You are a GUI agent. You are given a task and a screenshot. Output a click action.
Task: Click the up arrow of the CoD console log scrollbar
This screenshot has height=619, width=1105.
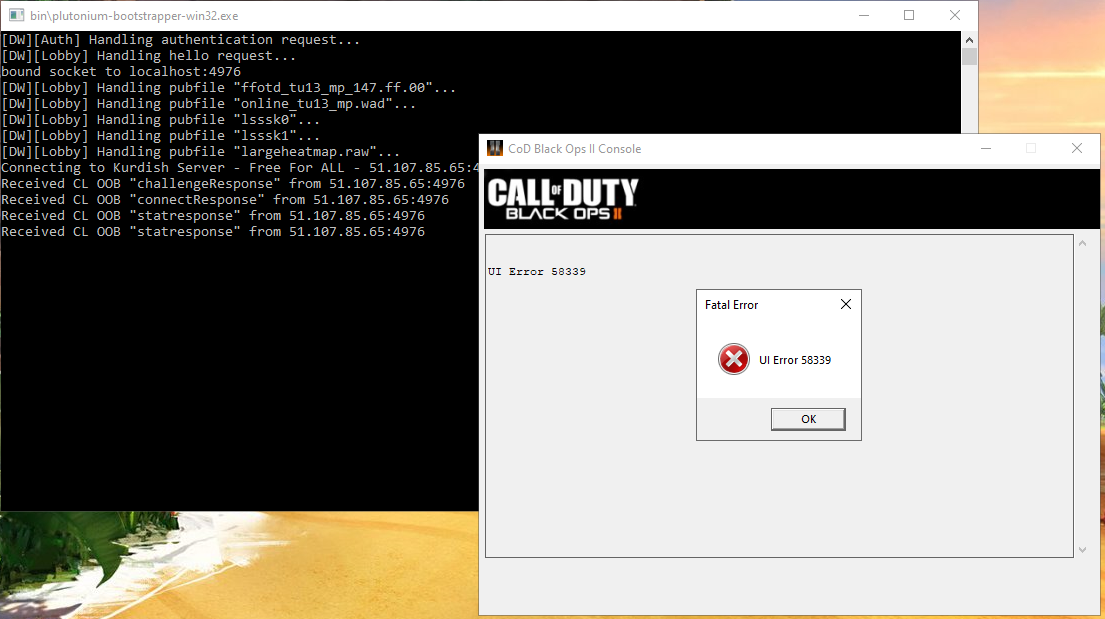pyautogui.click(x=1082, y=243)
